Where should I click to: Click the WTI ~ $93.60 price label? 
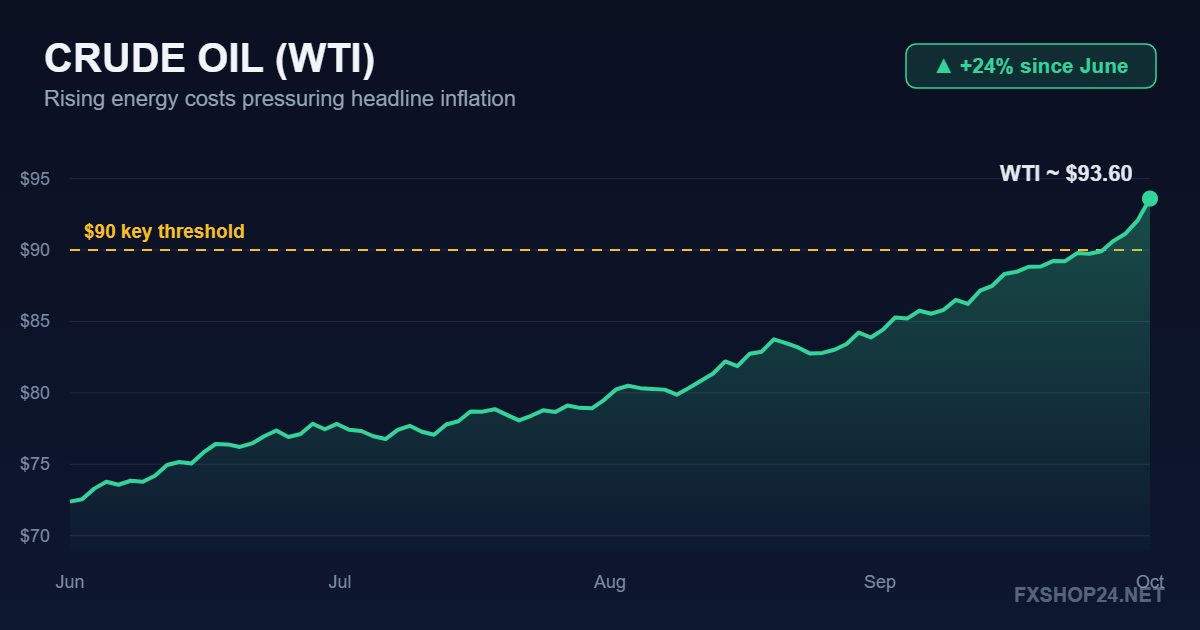point(1066,173)
